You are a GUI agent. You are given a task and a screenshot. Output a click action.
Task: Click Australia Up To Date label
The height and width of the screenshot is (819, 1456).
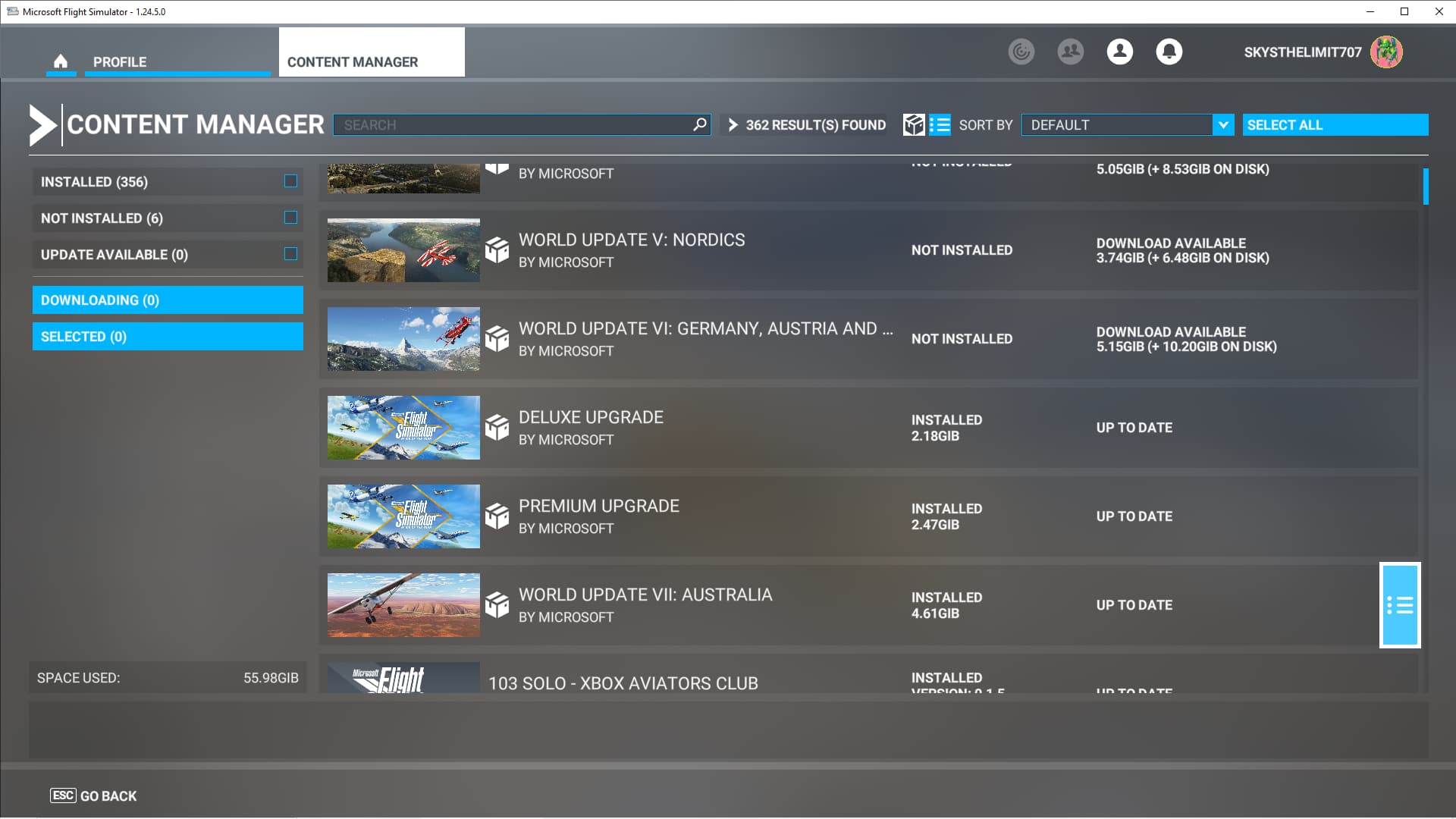[1134, 605]
